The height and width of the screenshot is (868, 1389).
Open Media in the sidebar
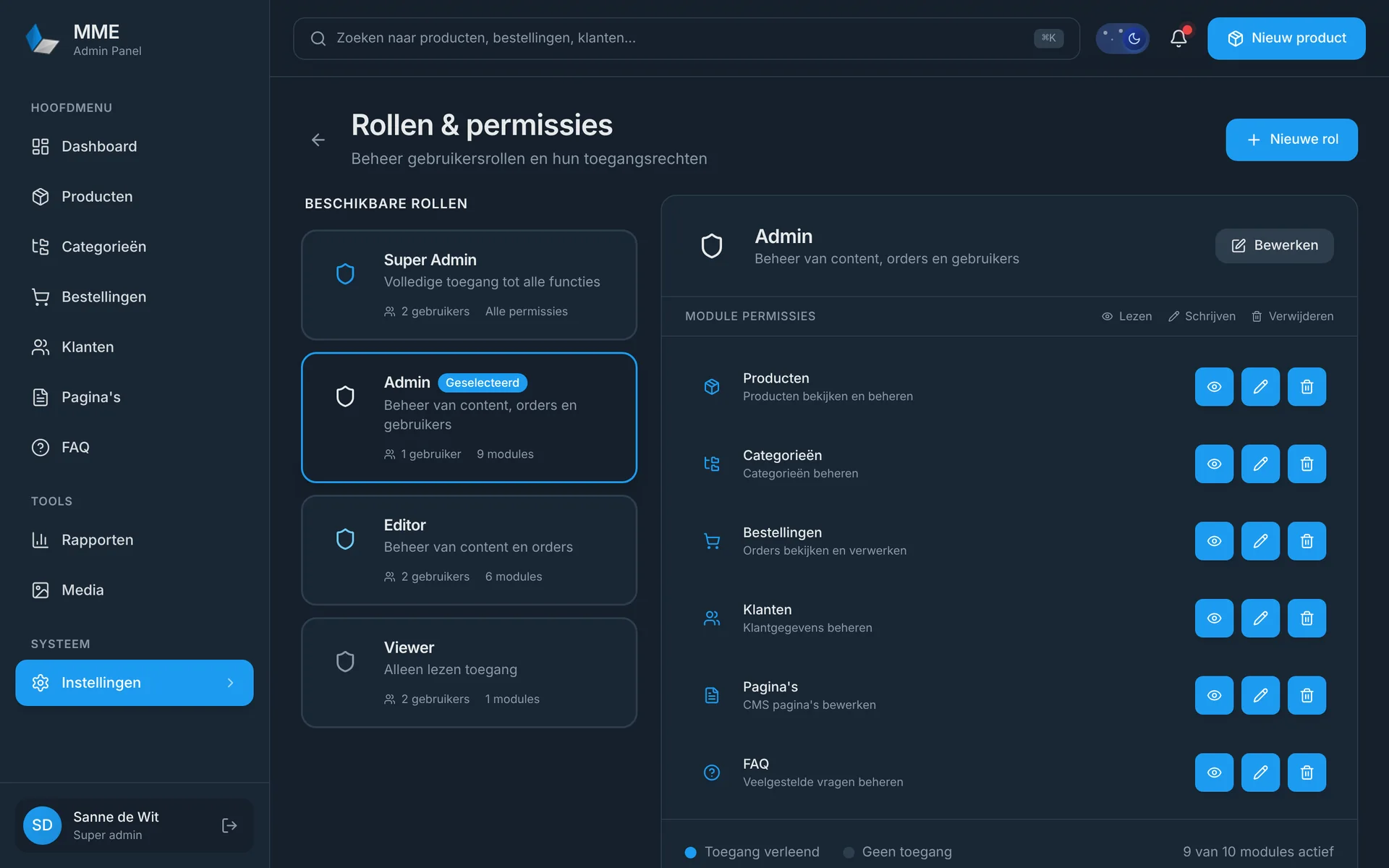point(135,590)
